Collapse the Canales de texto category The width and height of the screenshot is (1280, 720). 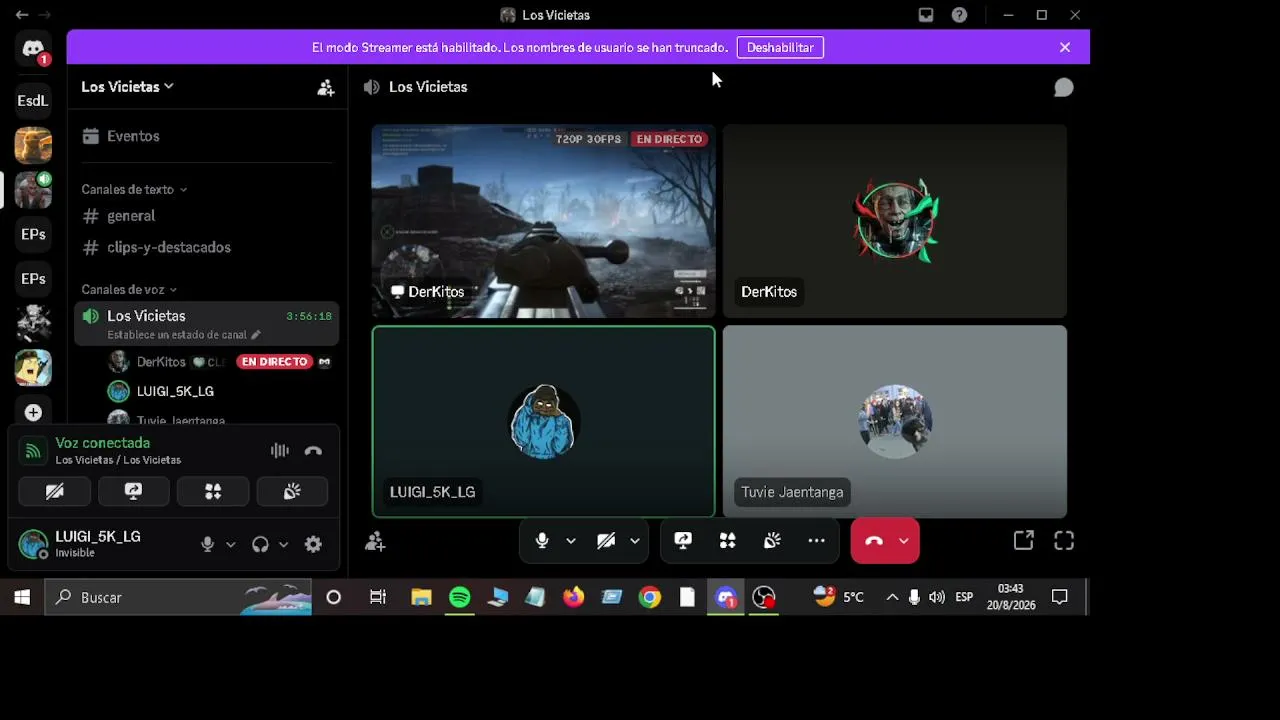pyautogui.click(x=134, y=189)
